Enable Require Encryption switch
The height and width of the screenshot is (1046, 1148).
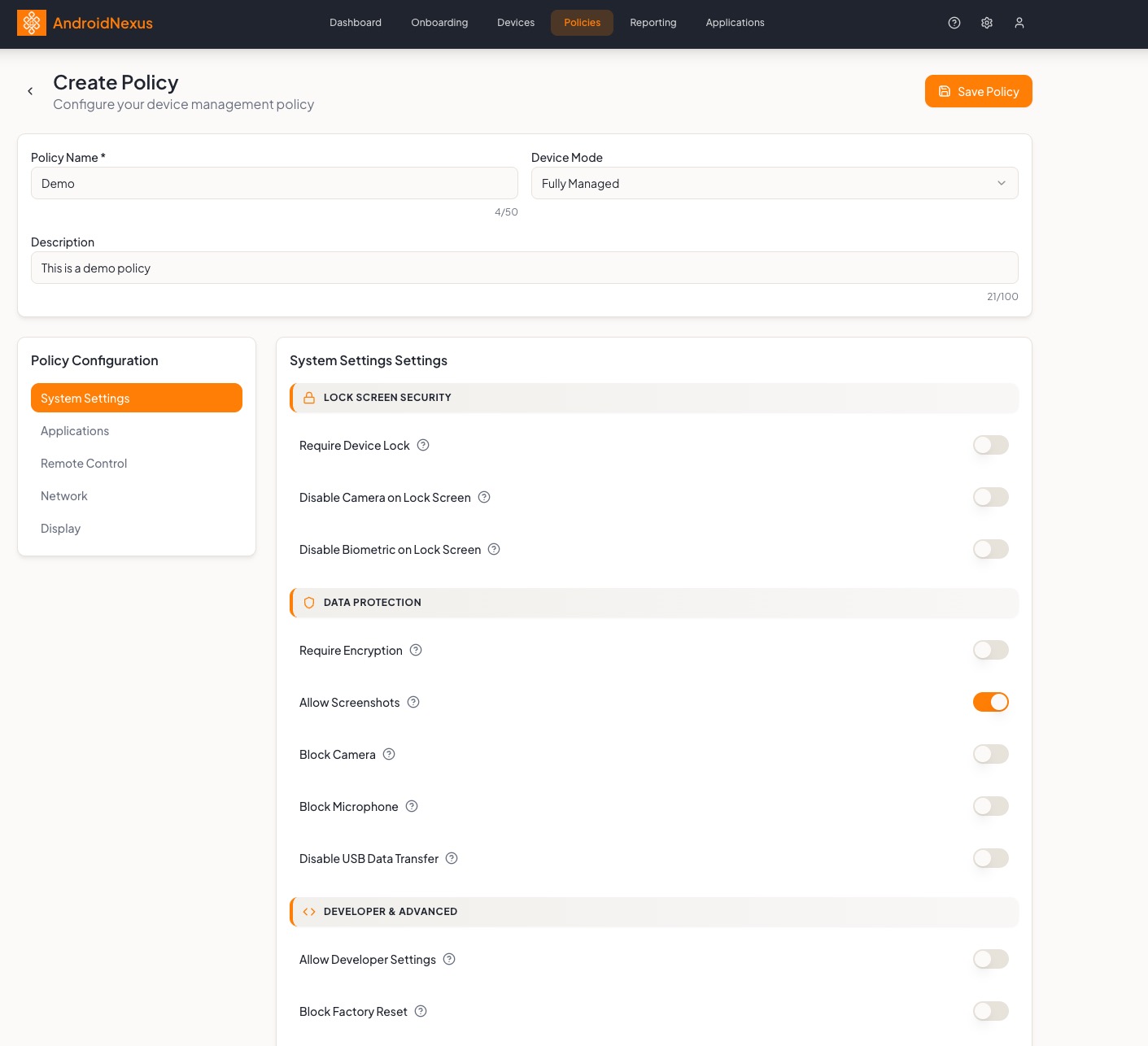pos(991,650)
